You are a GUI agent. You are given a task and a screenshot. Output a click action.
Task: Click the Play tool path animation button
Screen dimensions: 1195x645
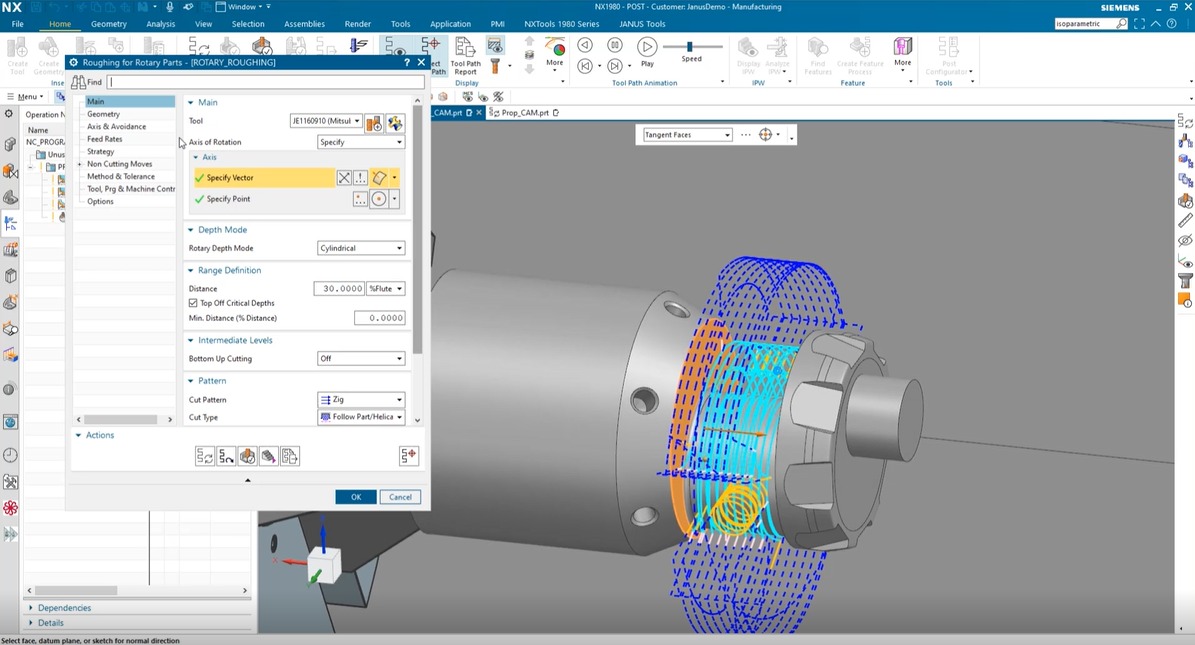point(647,52)
